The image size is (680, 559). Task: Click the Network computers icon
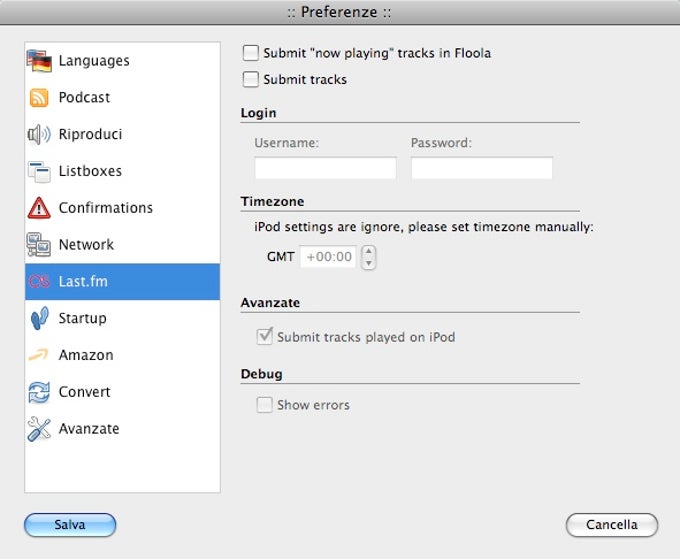(39, 245)
